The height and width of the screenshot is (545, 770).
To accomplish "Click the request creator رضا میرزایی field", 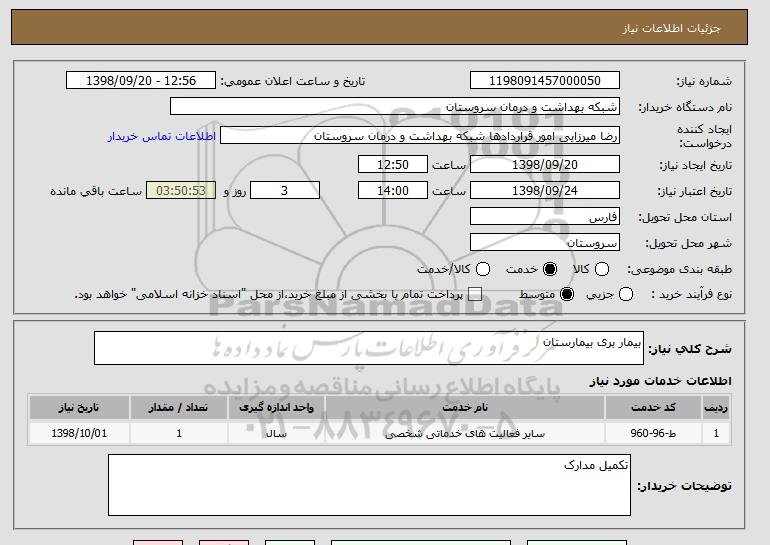I will pyautogui.click(x=420, y=136).
